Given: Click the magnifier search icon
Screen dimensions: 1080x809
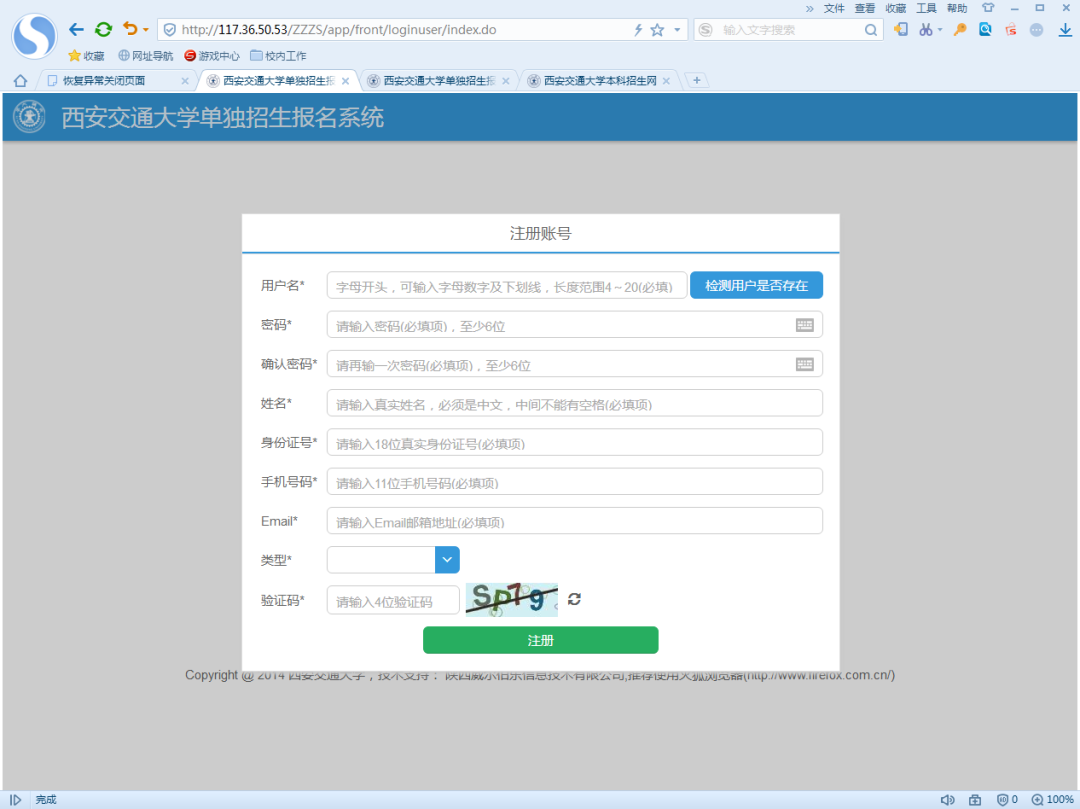Looking at the screenshot, I should 871,30.
